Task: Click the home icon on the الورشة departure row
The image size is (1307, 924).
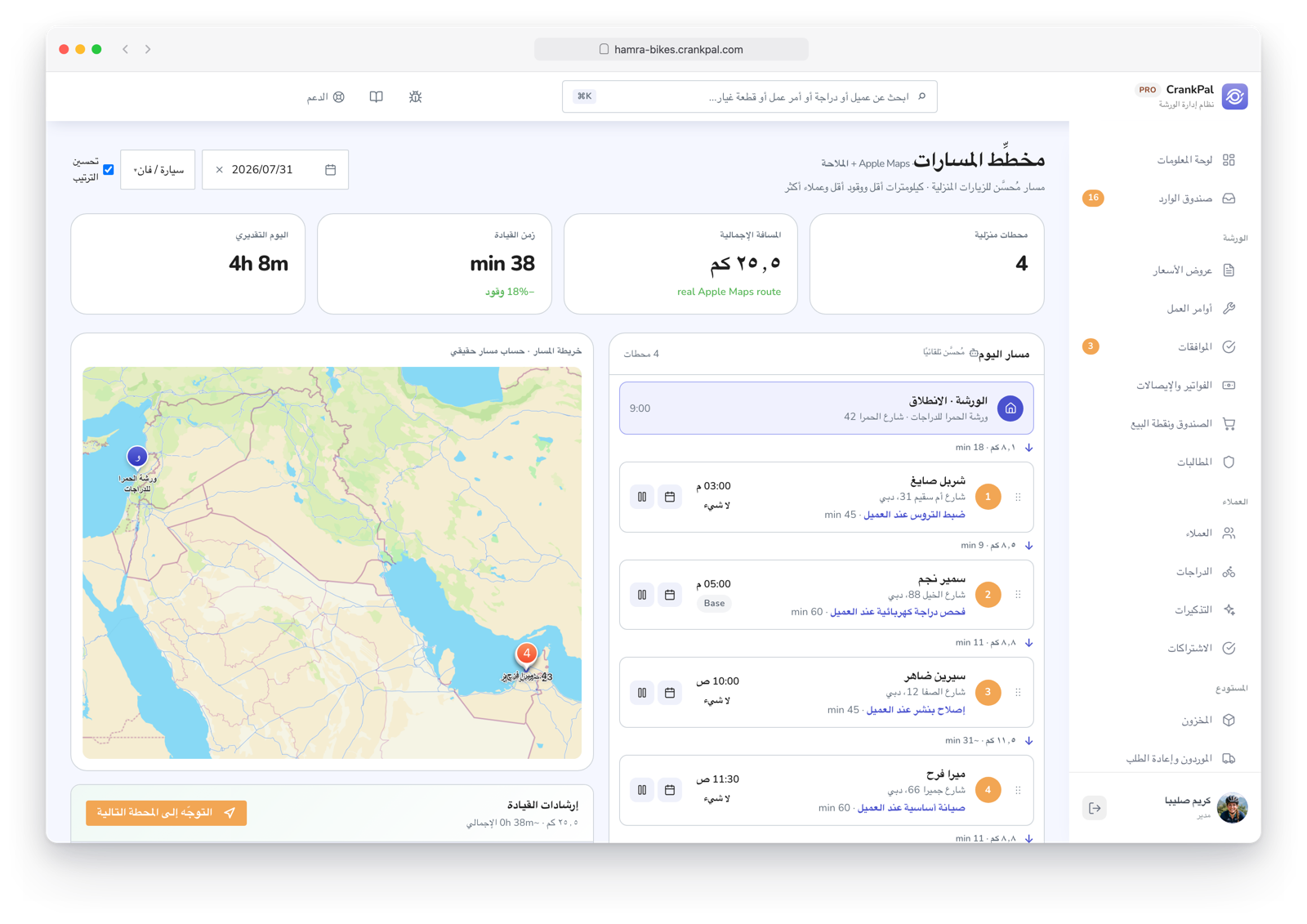Action: (x=1010, y=408)
